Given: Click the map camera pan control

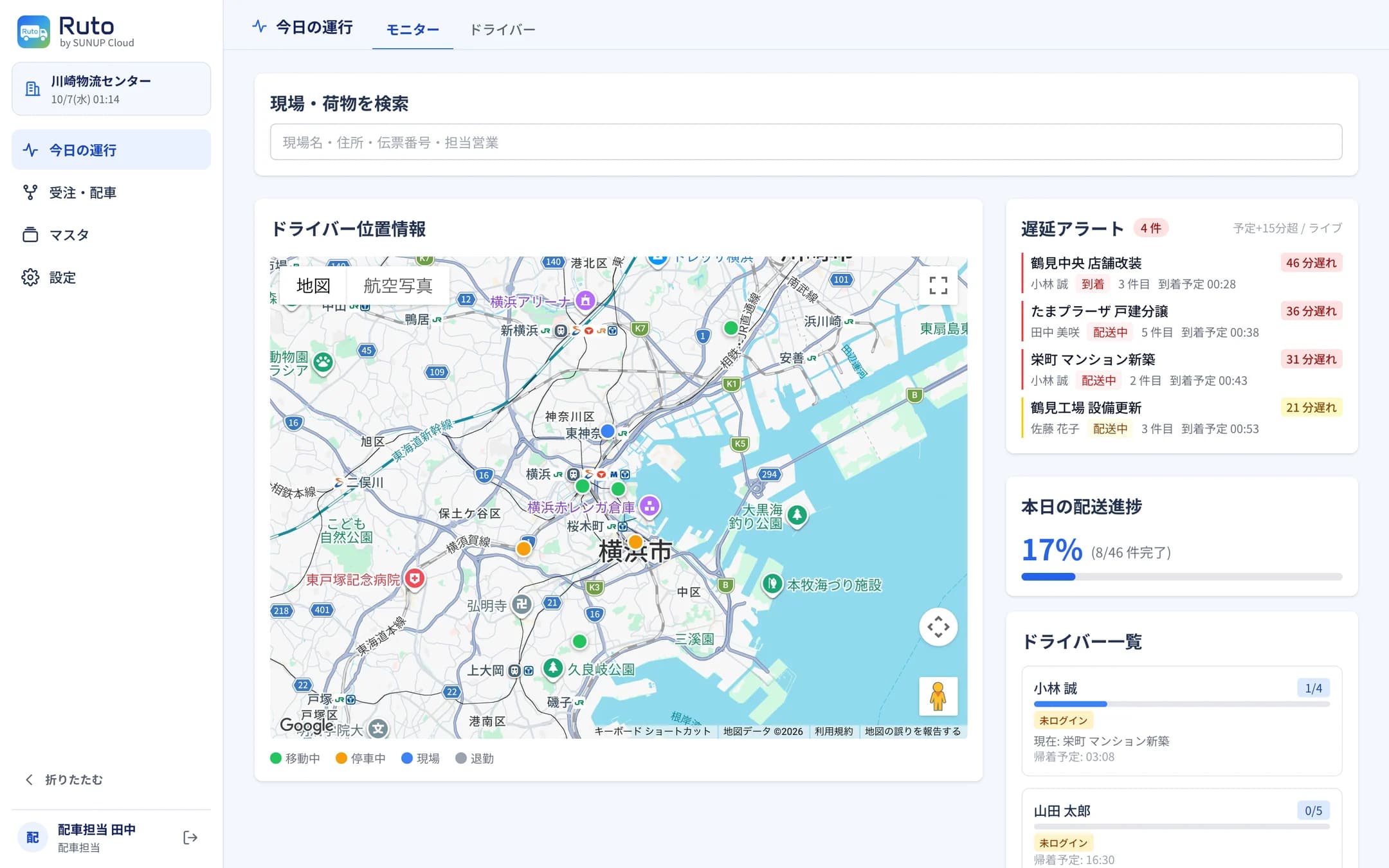Looking at the screenshot, I should (938, 627).
